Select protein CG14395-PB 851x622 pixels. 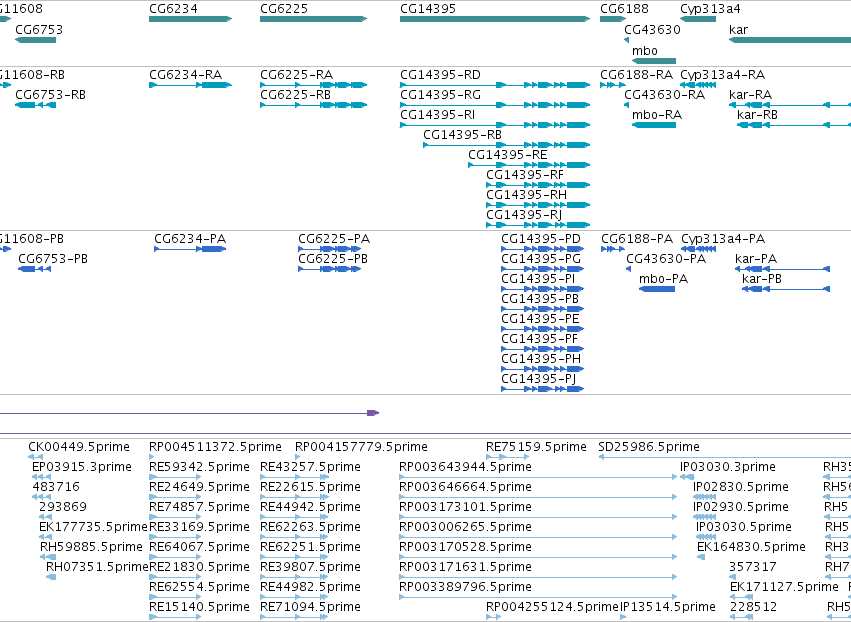(x=540, y=299)
